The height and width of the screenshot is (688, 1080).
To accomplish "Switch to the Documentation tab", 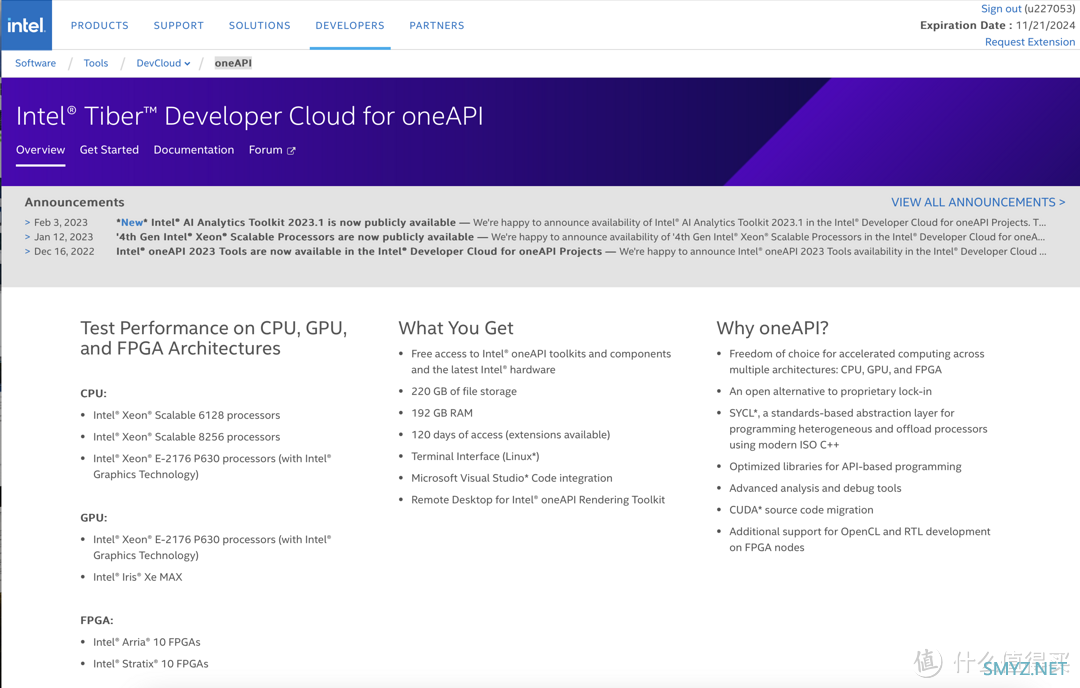I will pyautogui.click(x=194, y=149).
